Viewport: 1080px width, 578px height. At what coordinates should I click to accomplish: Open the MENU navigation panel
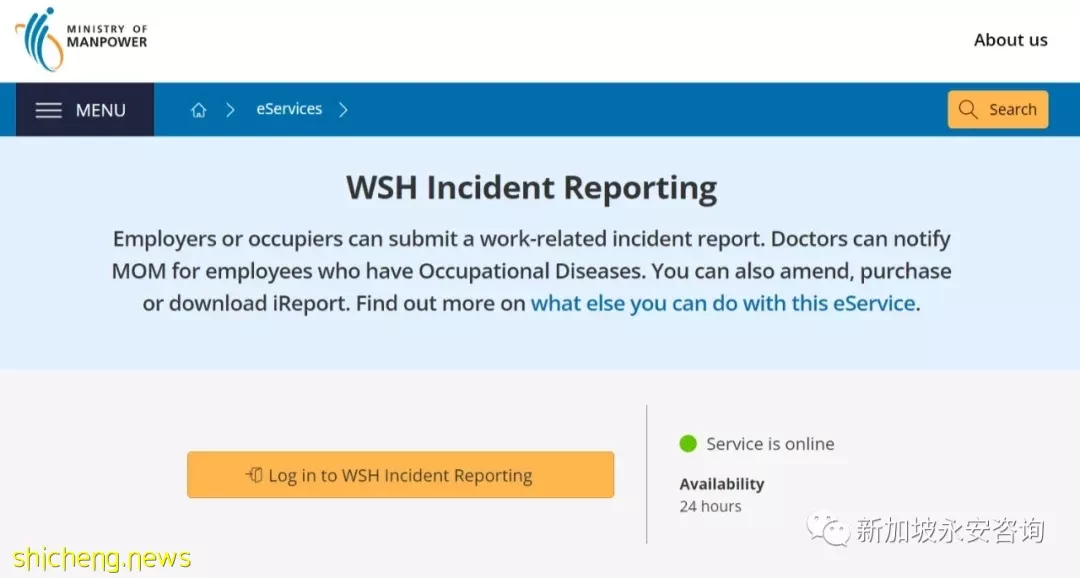(x=85, y=110)
